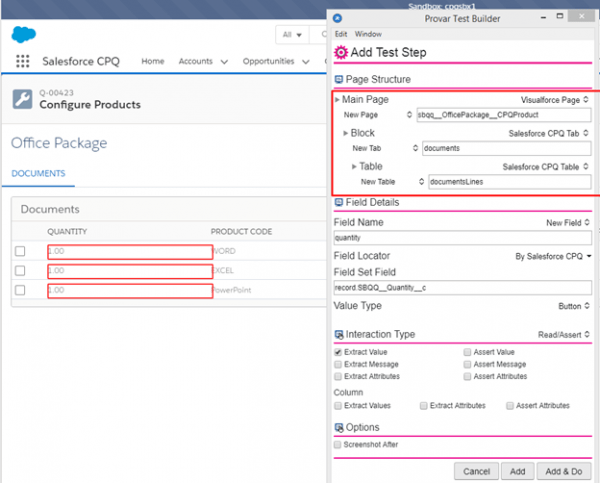Image resolution: width=600 pixels, height=483 pixels.
Task: Collapse the Main Page tree triangle
Action: (337, 100)
